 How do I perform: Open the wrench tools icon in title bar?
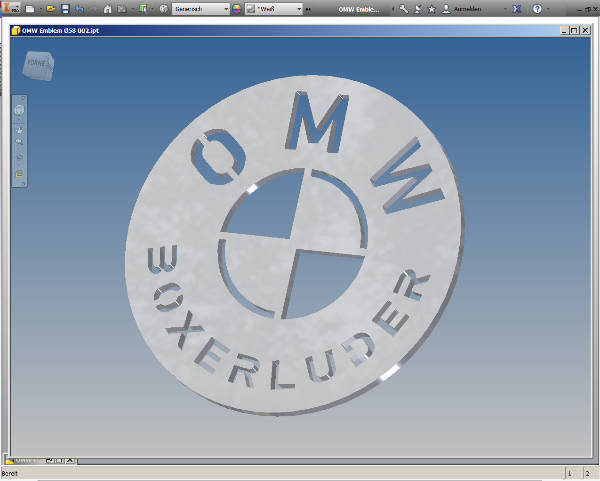coord(404,9)
